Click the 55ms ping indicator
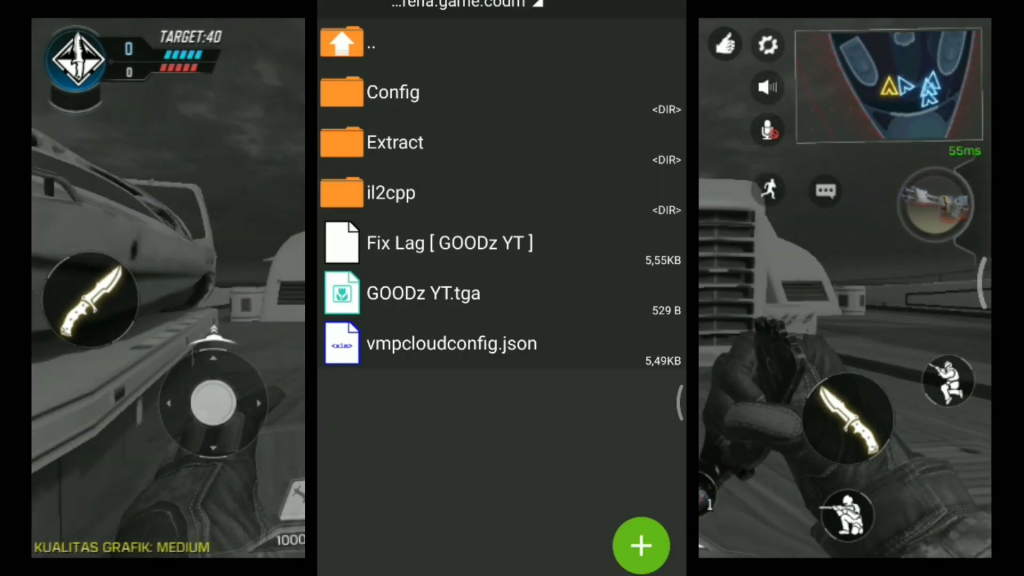The width and height of the screenshot is (1024, 576). [965, 151]
